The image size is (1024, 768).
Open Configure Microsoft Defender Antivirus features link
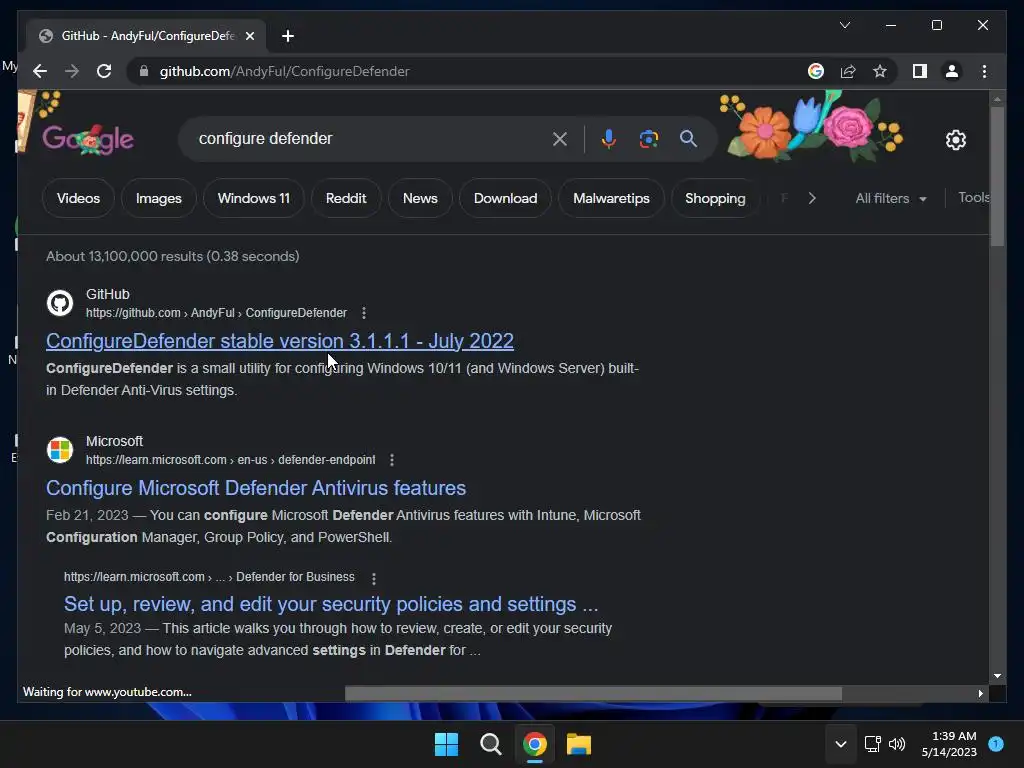pos(256,488)
